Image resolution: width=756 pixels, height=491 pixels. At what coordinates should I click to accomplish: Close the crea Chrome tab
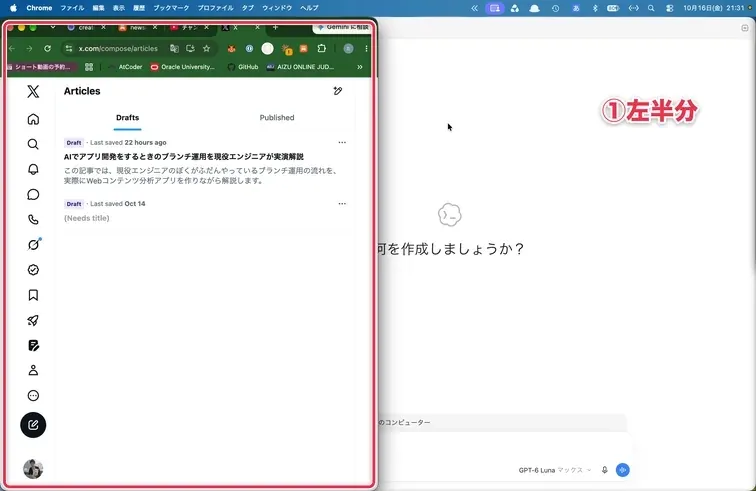tap(103, 27)
